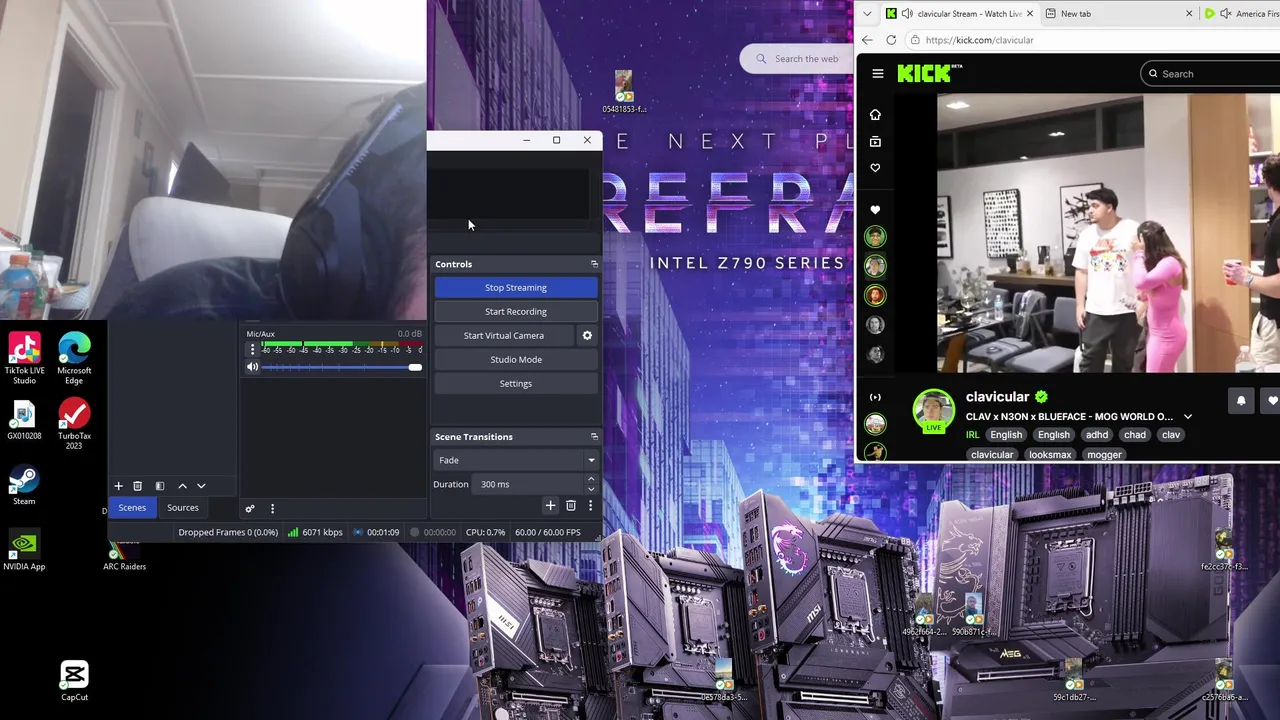Click the CPU: 0.7% status entry
The image size is (1280, 720).
485,533
